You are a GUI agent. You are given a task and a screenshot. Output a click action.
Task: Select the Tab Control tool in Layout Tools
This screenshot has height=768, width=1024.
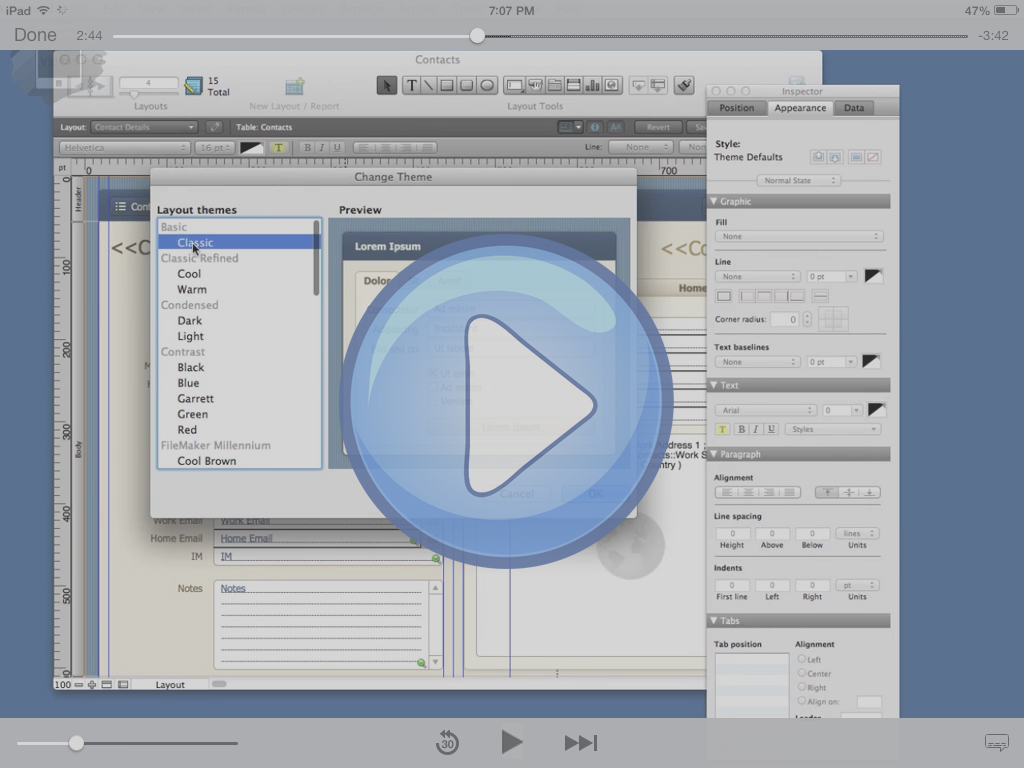(x=554, y=86)
